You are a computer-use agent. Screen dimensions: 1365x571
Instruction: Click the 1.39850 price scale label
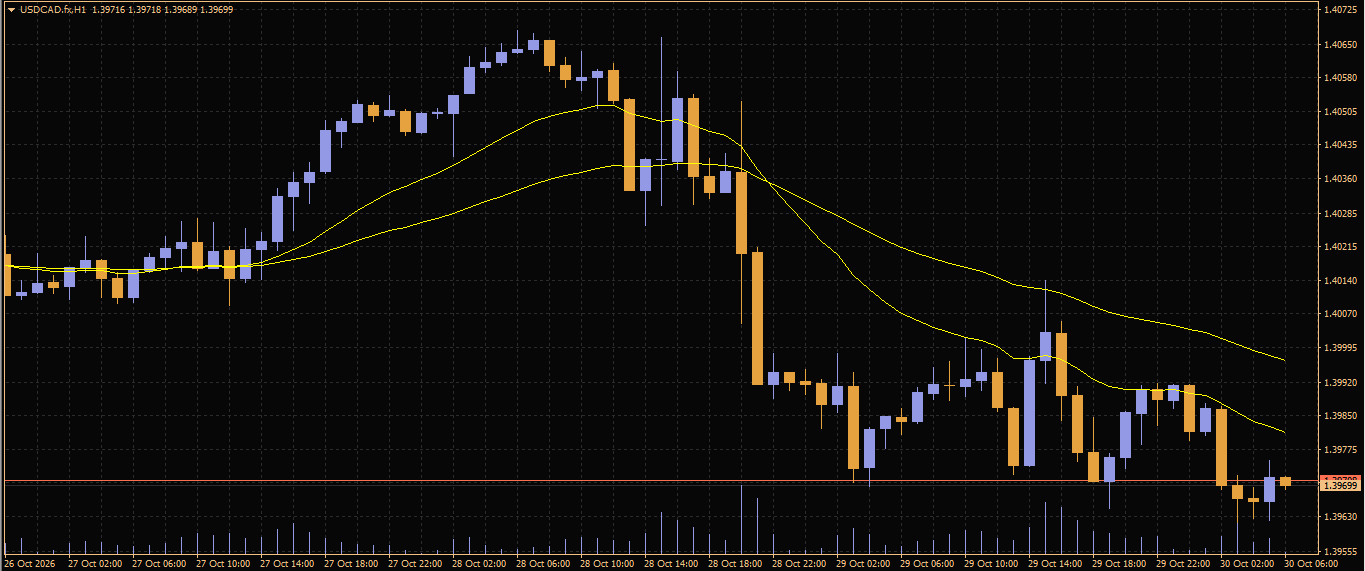point(1339,415)
